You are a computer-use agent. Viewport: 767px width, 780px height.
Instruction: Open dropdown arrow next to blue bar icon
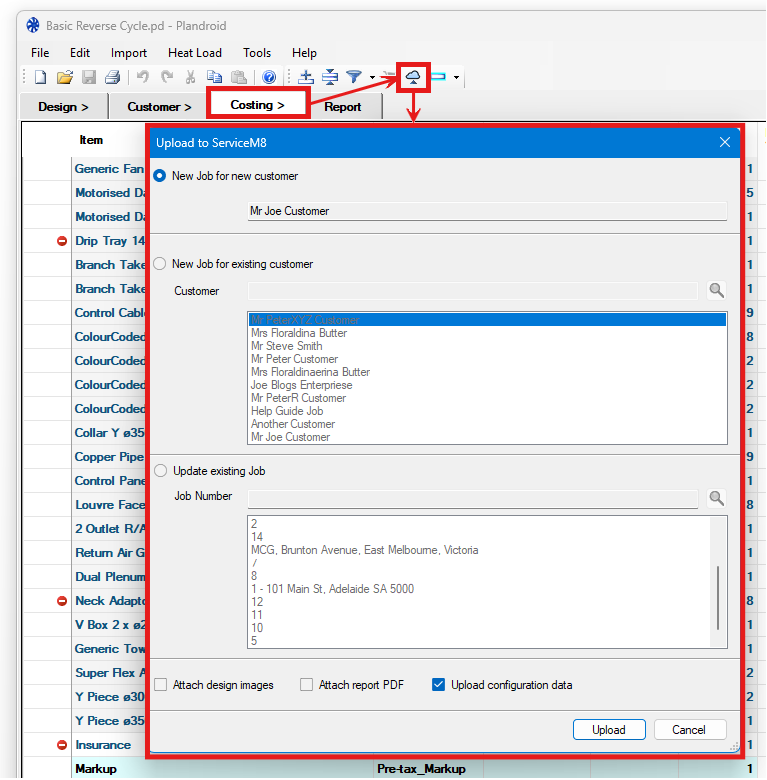coord(456,78)
